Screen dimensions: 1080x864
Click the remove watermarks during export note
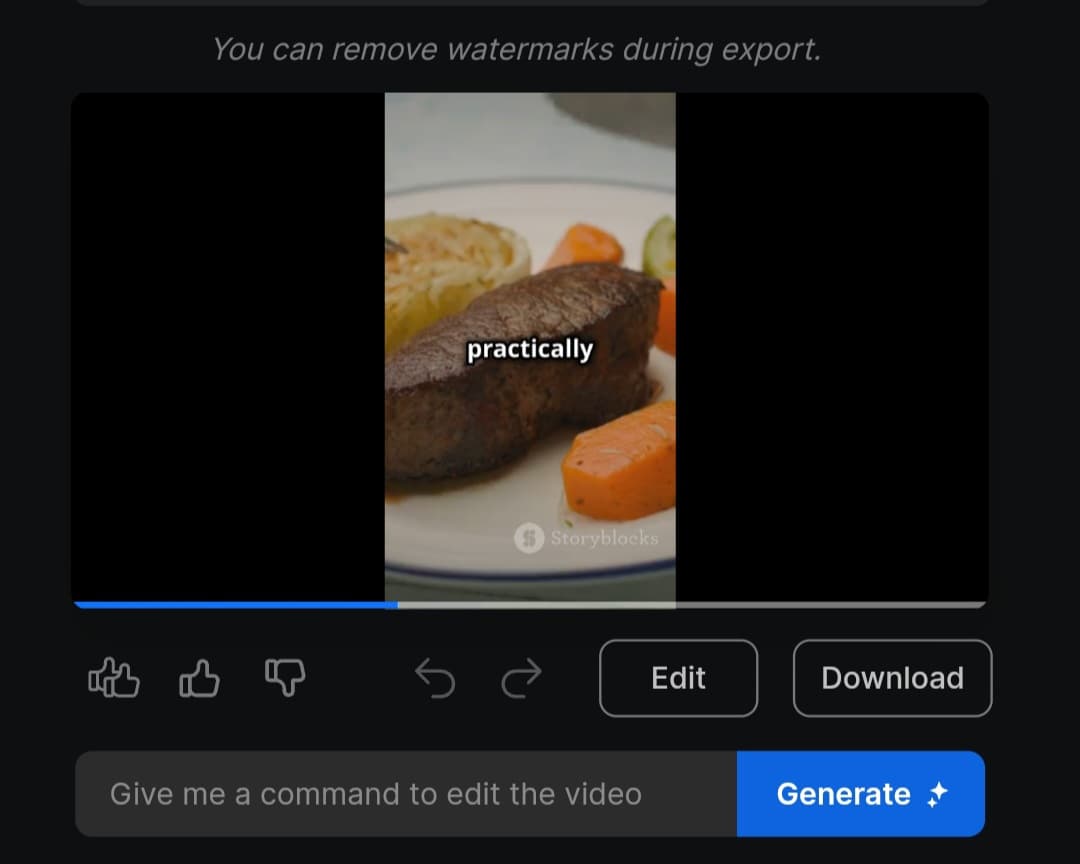coord(516,49)
